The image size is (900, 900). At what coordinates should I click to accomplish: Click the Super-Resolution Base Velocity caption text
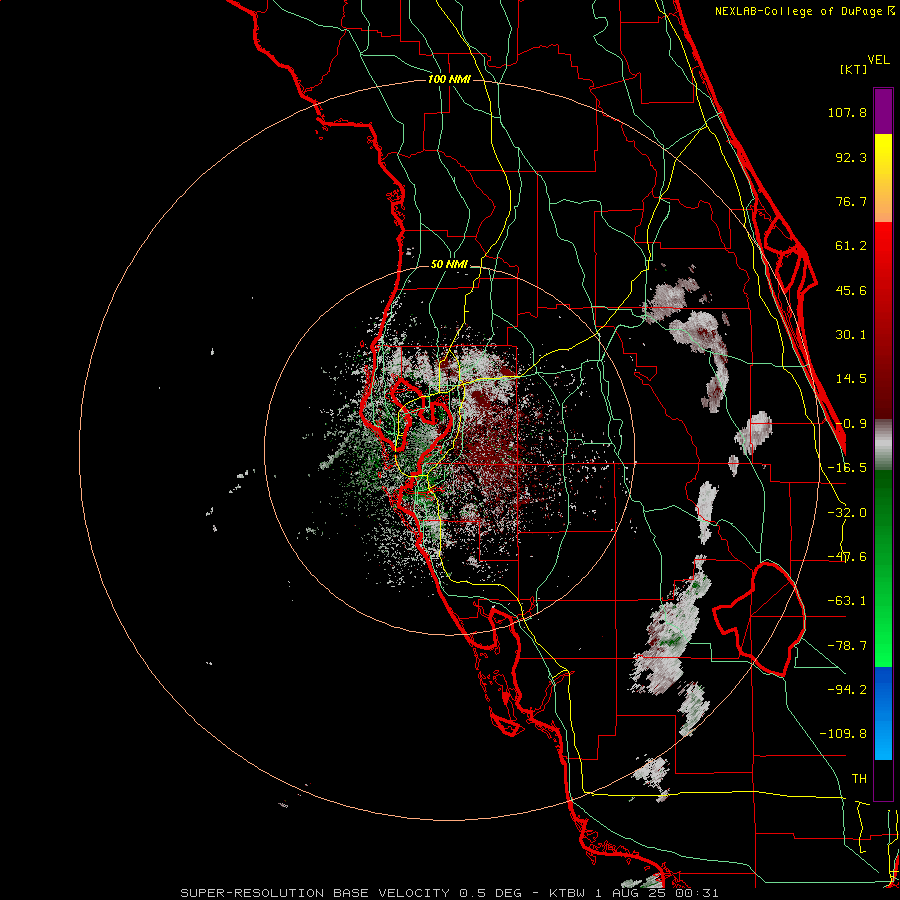tap(449, 893)
